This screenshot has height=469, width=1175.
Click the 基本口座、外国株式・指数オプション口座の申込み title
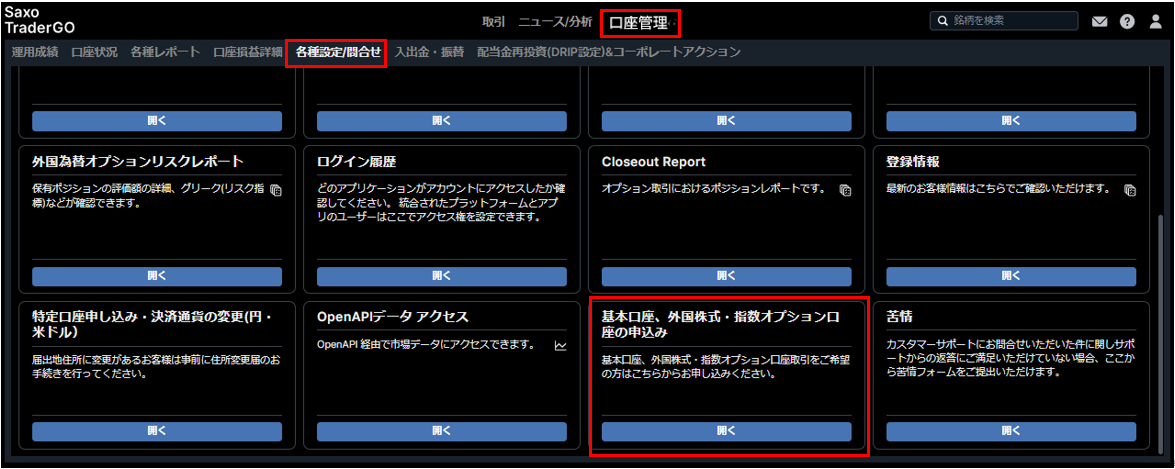coord(719,324)
